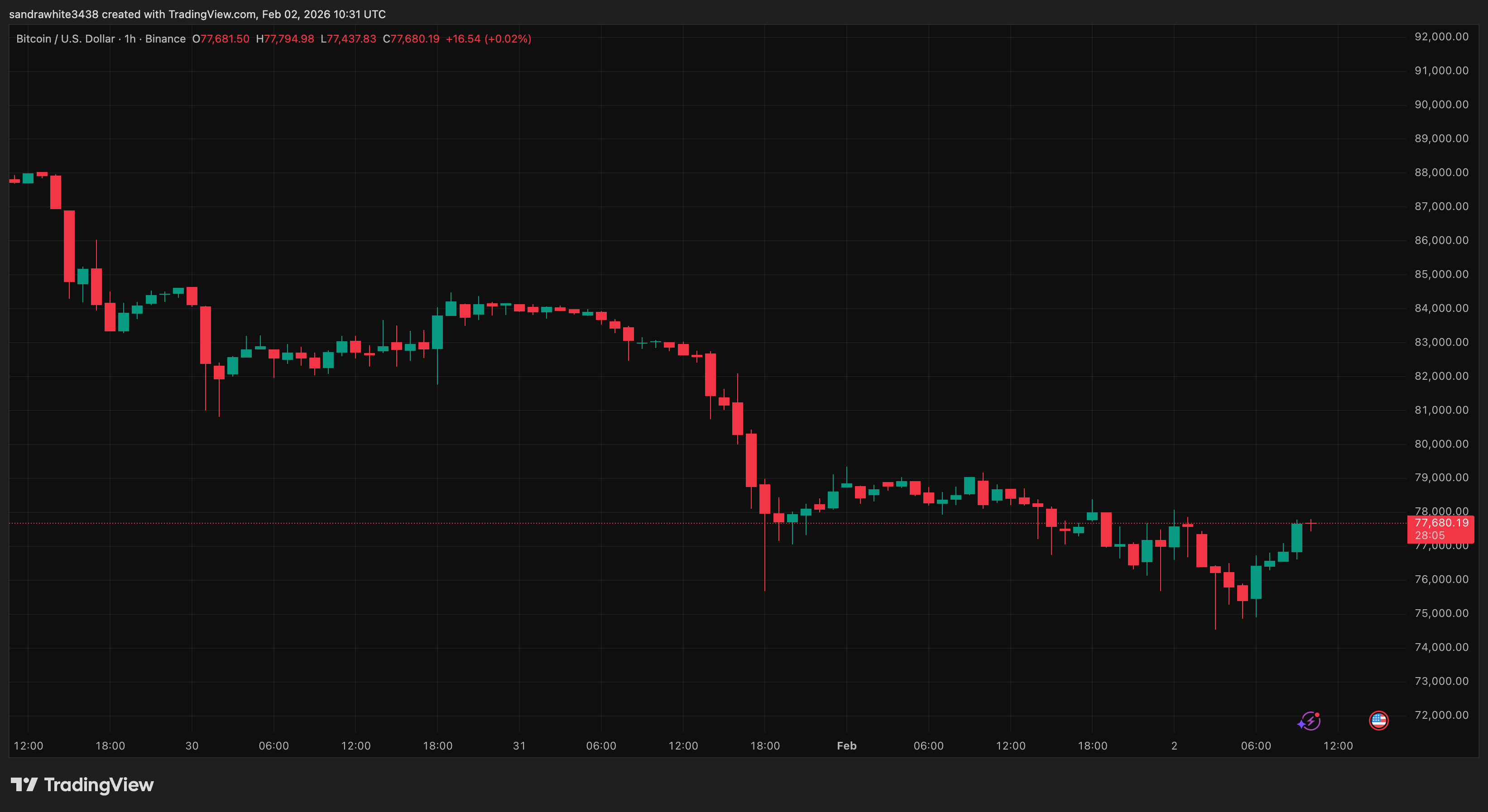Viewport: 1488px width, 812px height.
Task: Click the high value H77,794.98
Action: (286, 38)
